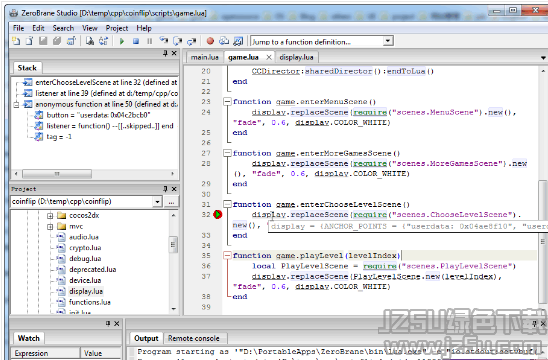Screen dimensions: 548x360
Task: Close the Stack panel
Action: (174, 53)
